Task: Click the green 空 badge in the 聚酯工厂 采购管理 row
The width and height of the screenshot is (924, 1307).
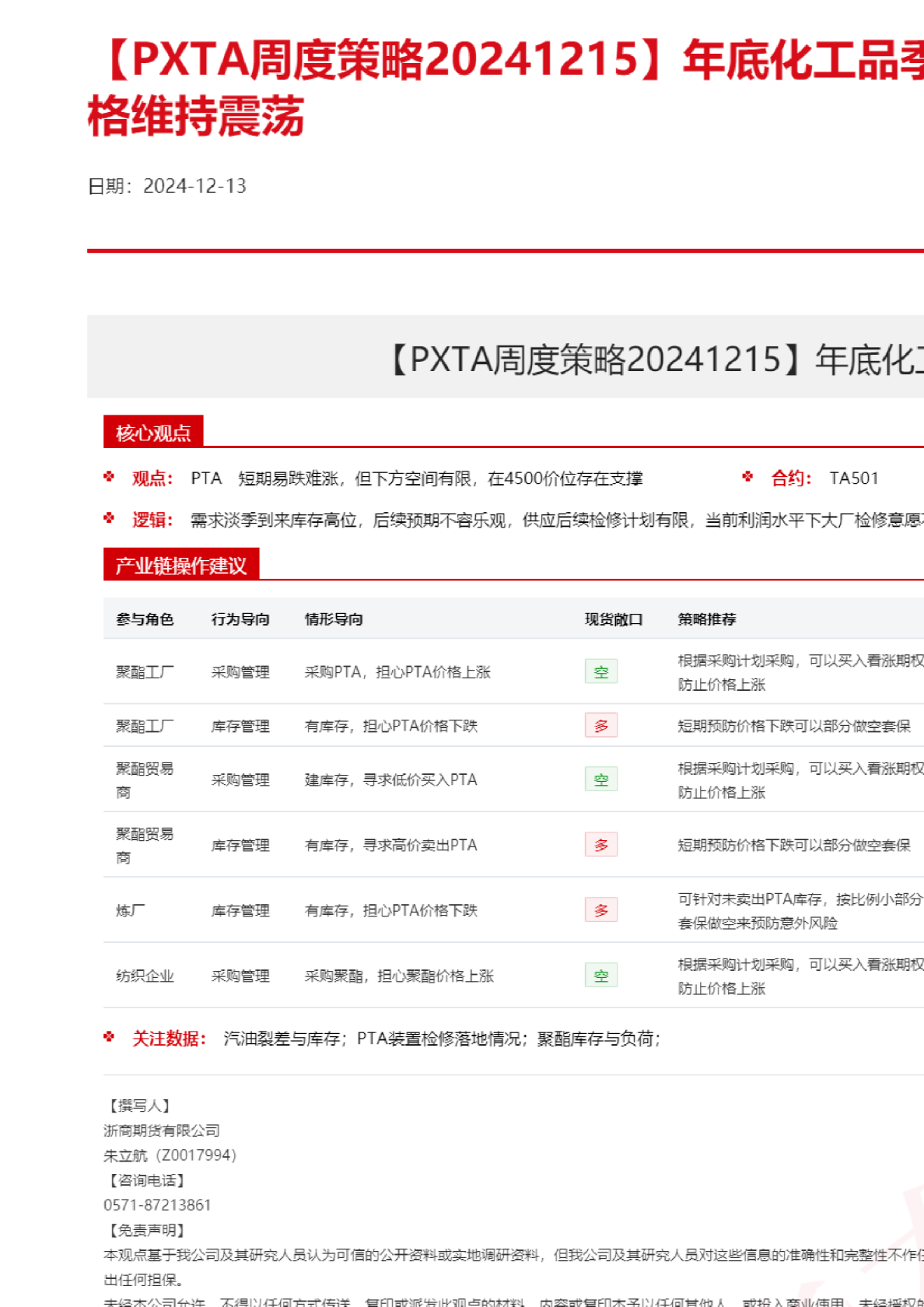Action: pyautogui.click(x=600, y=672)
